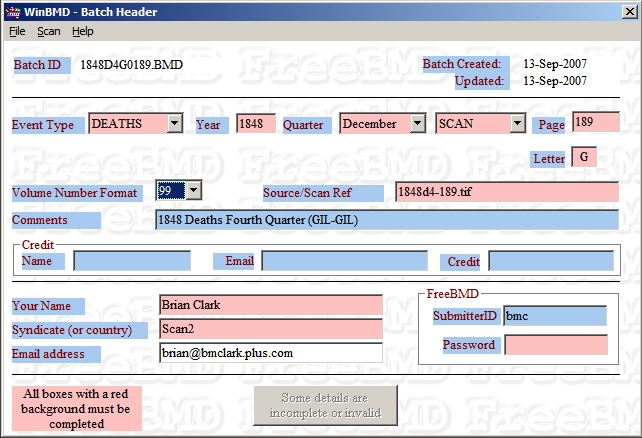Click the Email address input field
Image resolution: width=642 pixels, height=438 pixels.
271,353
